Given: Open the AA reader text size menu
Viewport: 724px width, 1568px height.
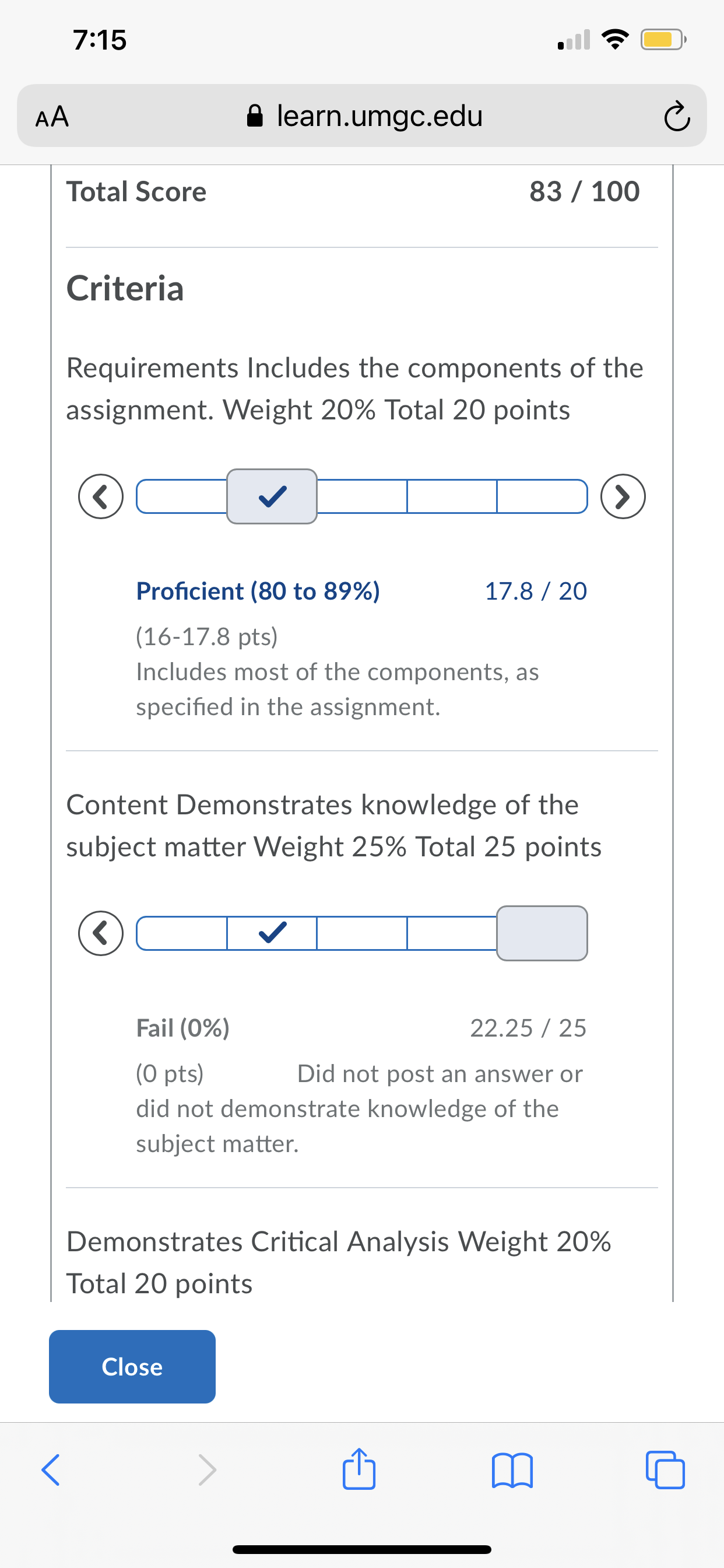Looking at the screenshot, I should coord(52,116).
